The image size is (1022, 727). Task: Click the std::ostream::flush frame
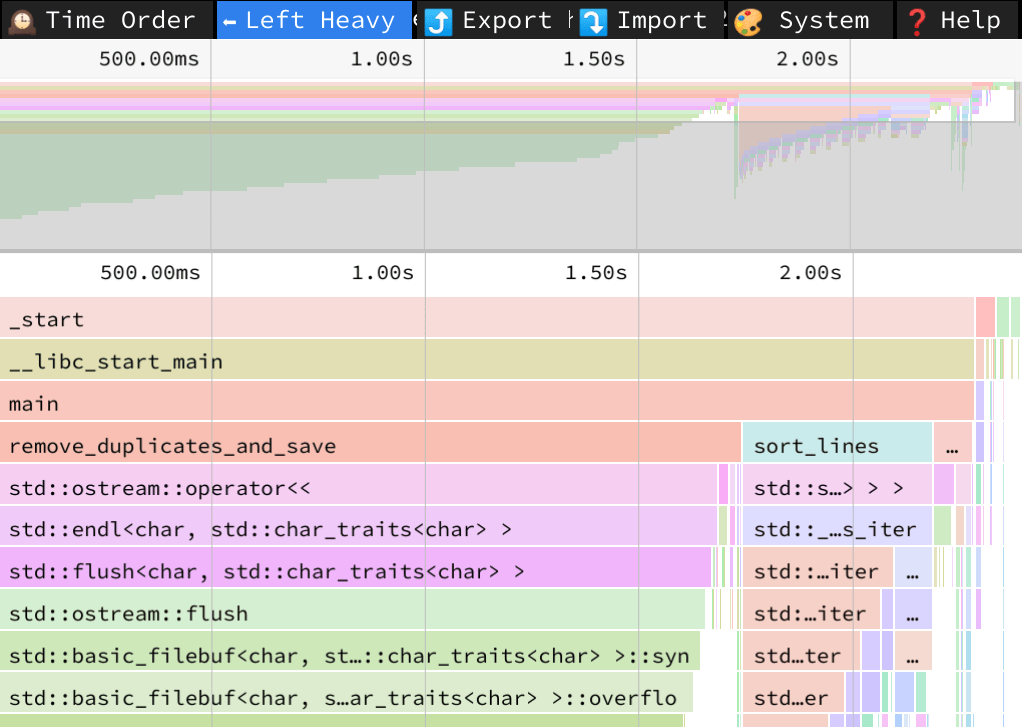coord(352,613)
